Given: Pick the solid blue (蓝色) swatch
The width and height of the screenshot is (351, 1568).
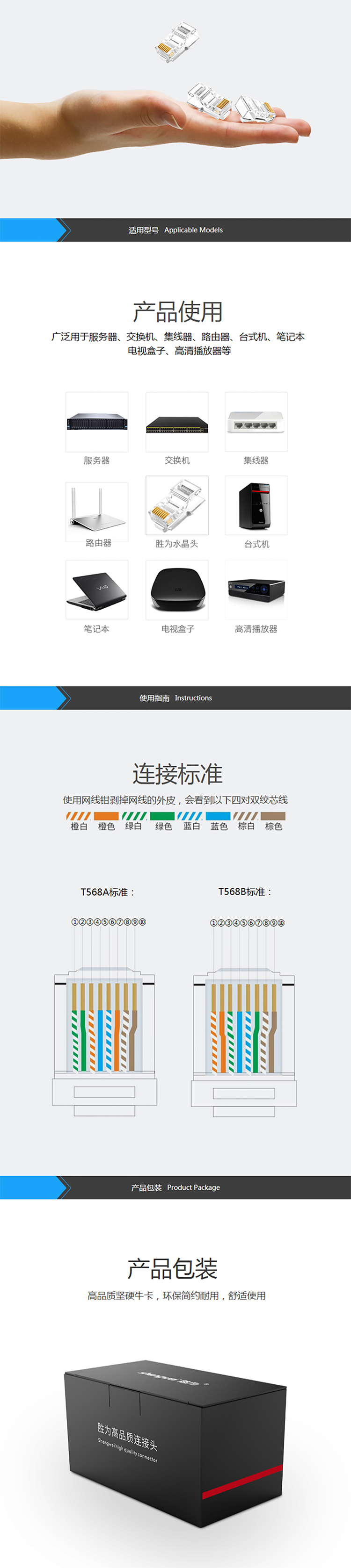Looking at the screenshot, I should (x=218, y=816).
